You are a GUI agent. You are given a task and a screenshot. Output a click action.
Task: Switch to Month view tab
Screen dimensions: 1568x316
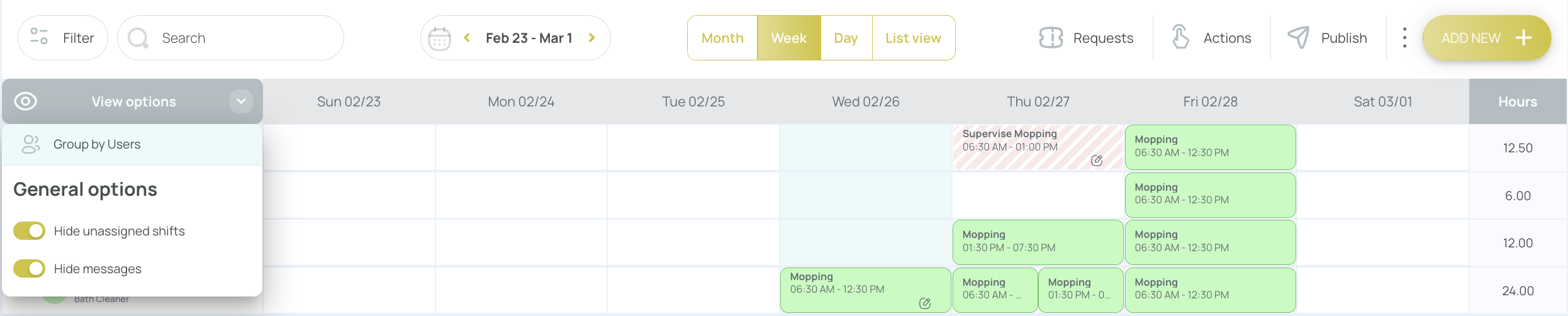coord(722,38)
